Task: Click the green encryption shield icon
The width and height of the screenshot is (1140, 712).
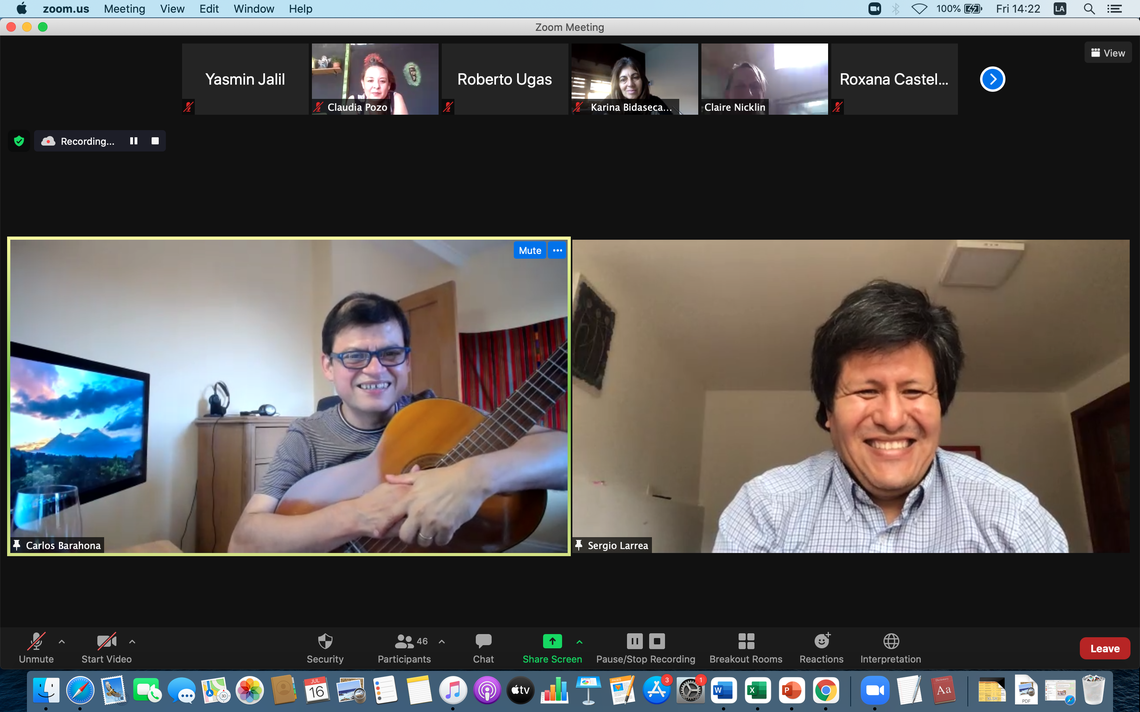Action: pos(19,141)
